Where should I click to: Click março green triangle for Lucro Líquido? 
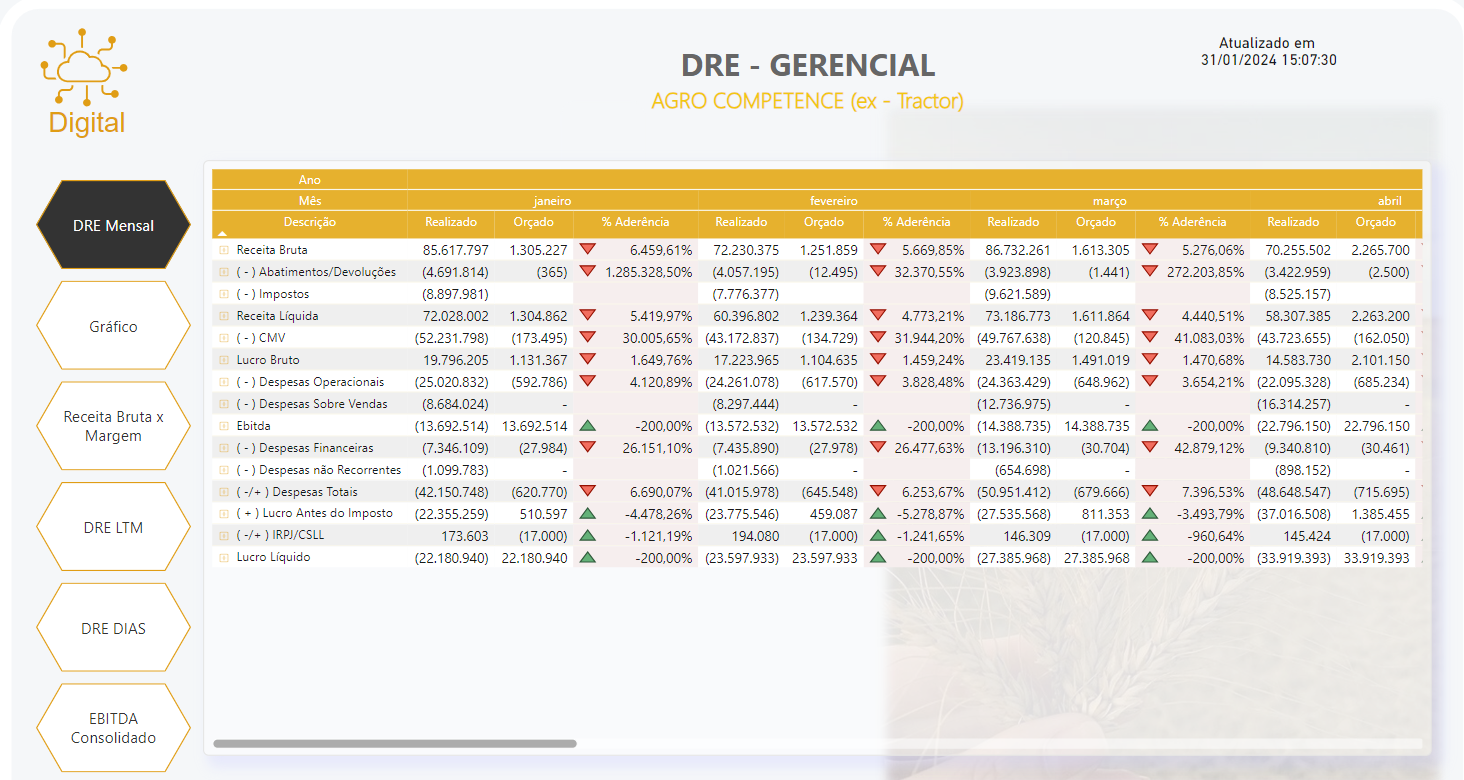coord(1150,557)
